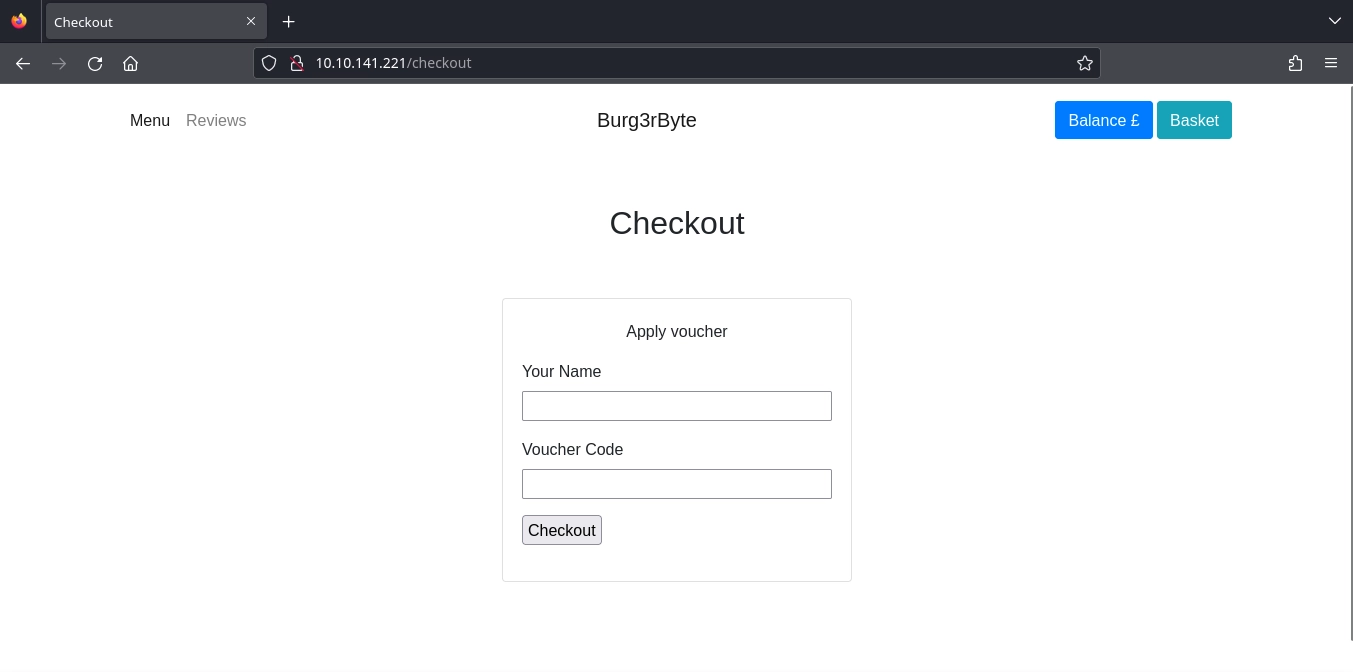
Task: Click inside the Your Name field
Action: tap(677, 406)
